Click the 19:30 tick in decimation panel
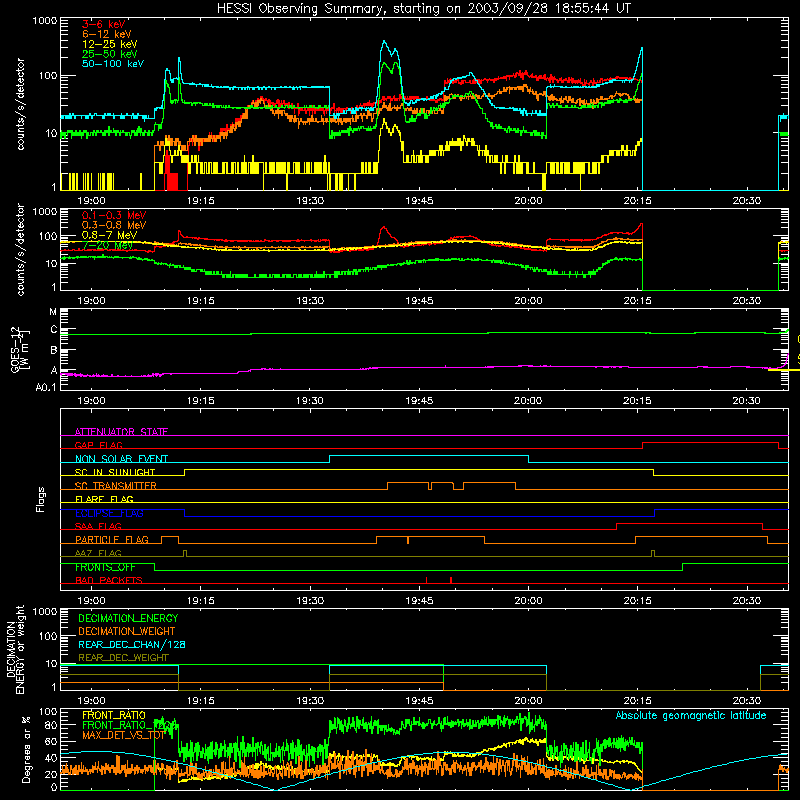800x800 pixels. click(x=310, y=701)
